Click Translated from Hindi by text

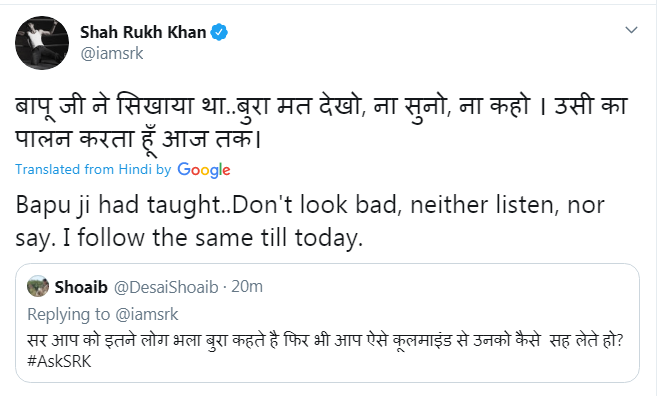click(93, 169)
